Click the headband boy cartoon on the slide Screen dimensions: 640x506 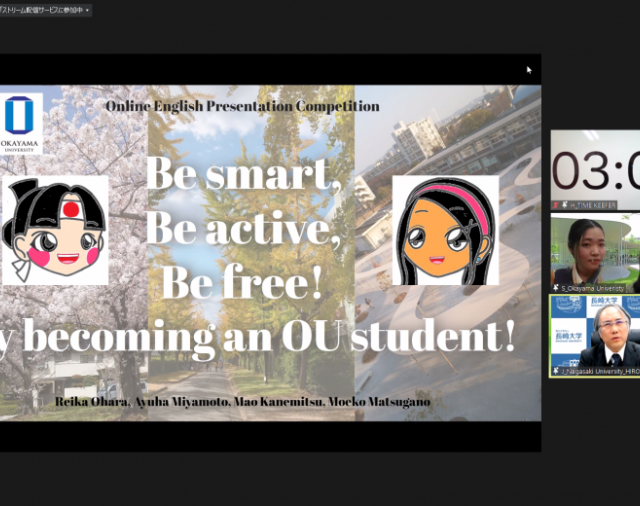tap(54, 230)
